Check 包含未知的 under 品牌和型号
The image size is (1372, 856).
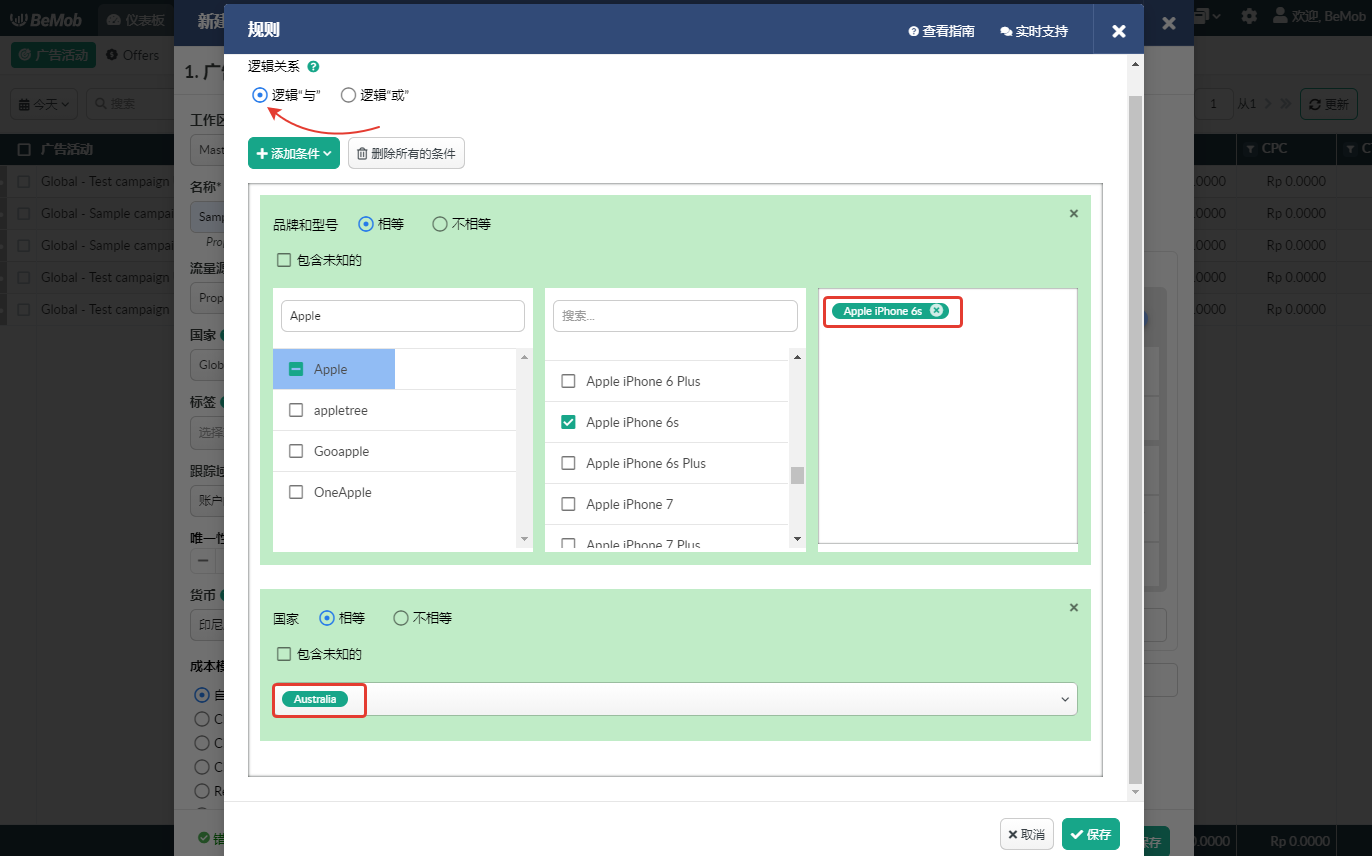(284, 260)
